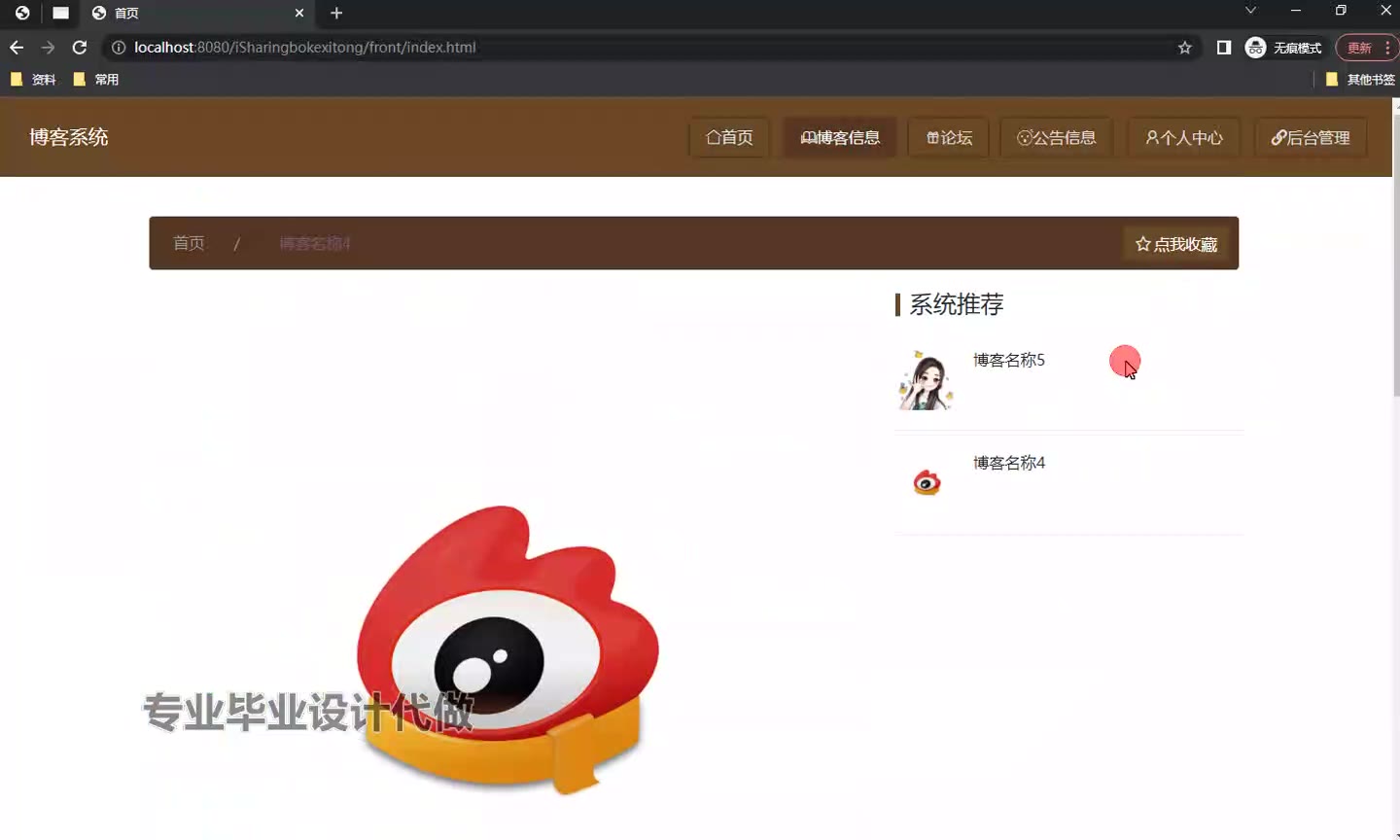Reload the page with the refresh icon
The image size is (1400, 840).
[x=80, y=47]
